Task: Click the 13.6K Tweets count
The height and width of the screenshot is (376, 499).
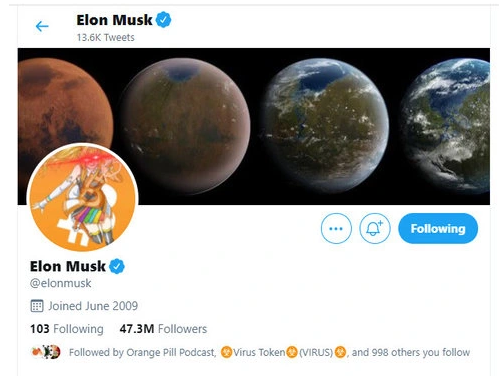Action: pos(105,37)
